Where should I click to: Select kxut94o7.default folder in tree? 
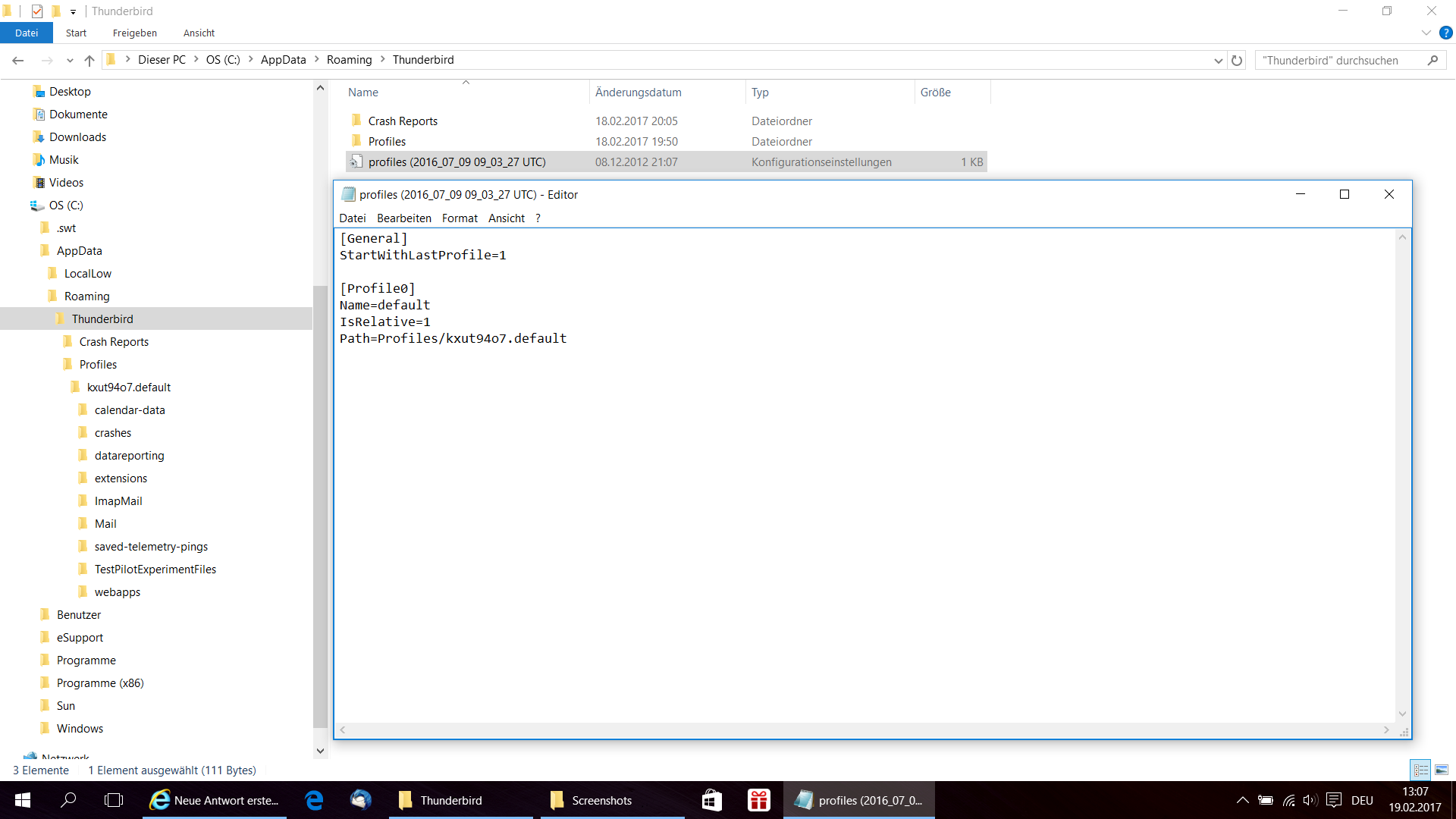coord(128,387)
